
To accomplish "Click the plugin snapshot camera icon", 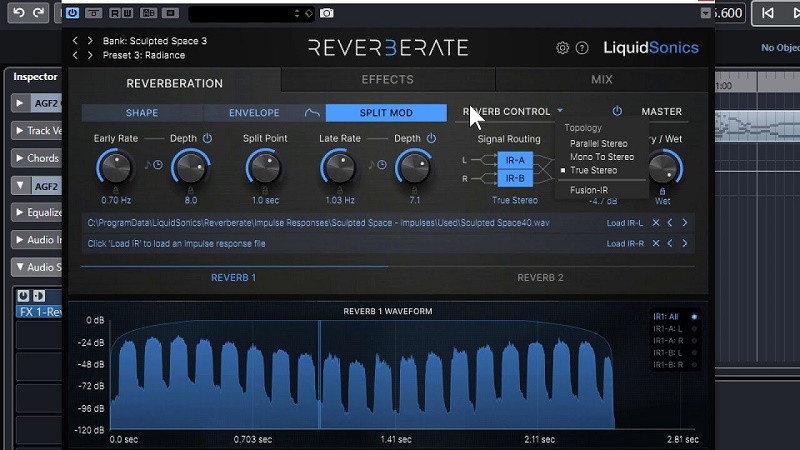I will coord(327,13).
